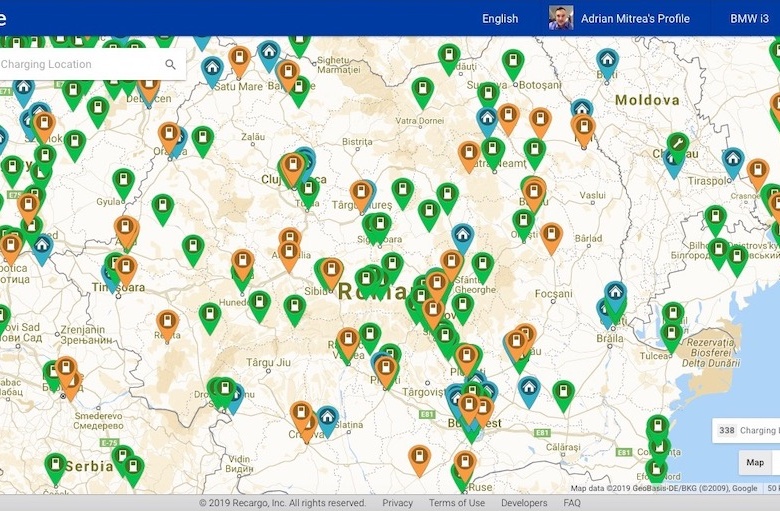Open the blue home pin near Slatina
The image size is (780, 511).
point(327,418)
